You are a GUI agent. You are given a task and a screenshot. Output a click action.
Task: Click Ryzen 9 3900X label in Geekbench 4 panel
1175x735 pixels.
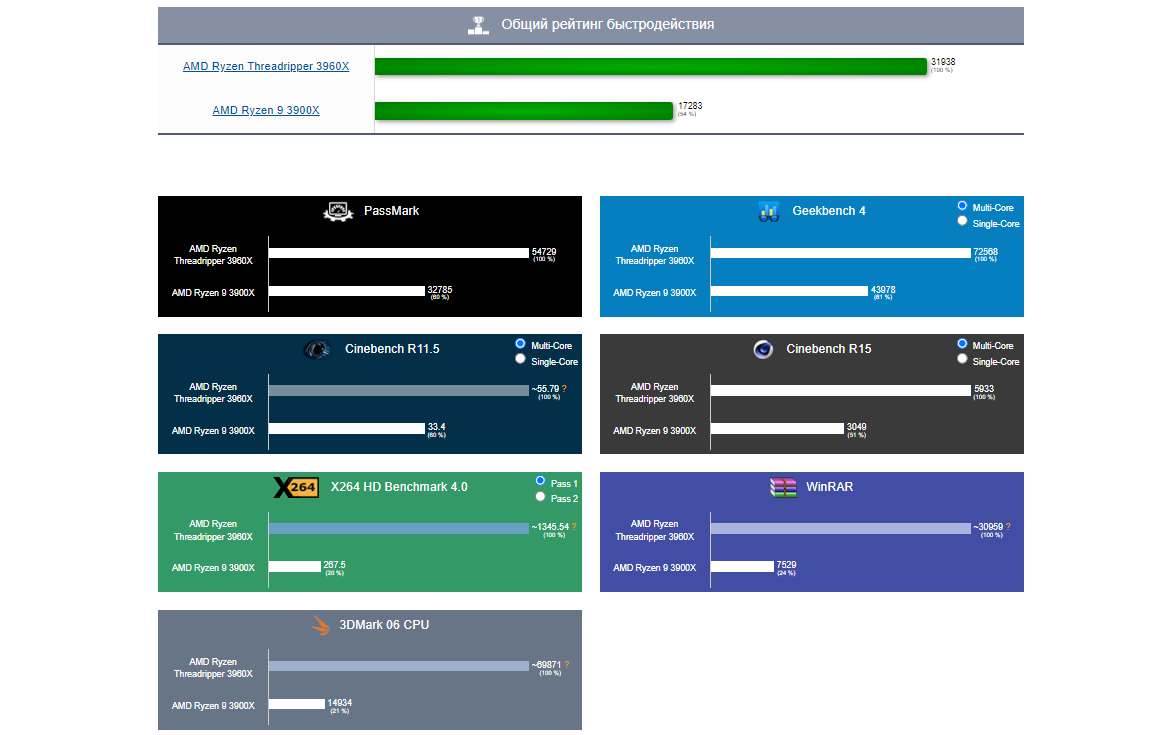[654, 293]
